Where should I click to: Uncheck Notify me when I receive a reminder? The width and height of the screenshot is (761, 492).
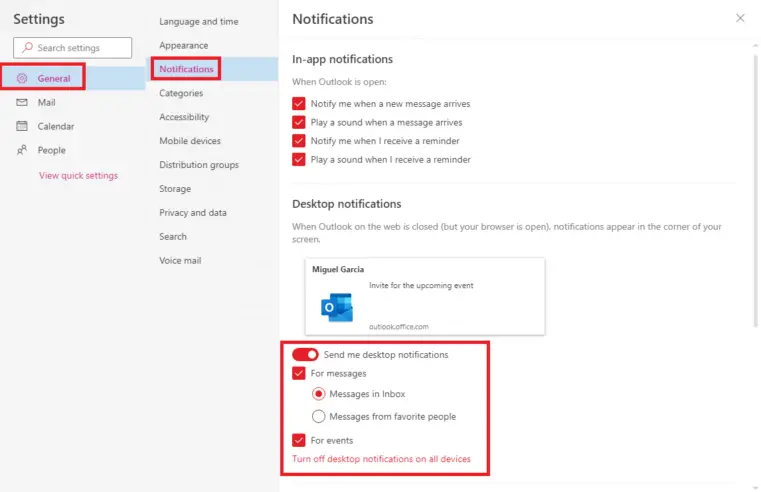[298, 141]
